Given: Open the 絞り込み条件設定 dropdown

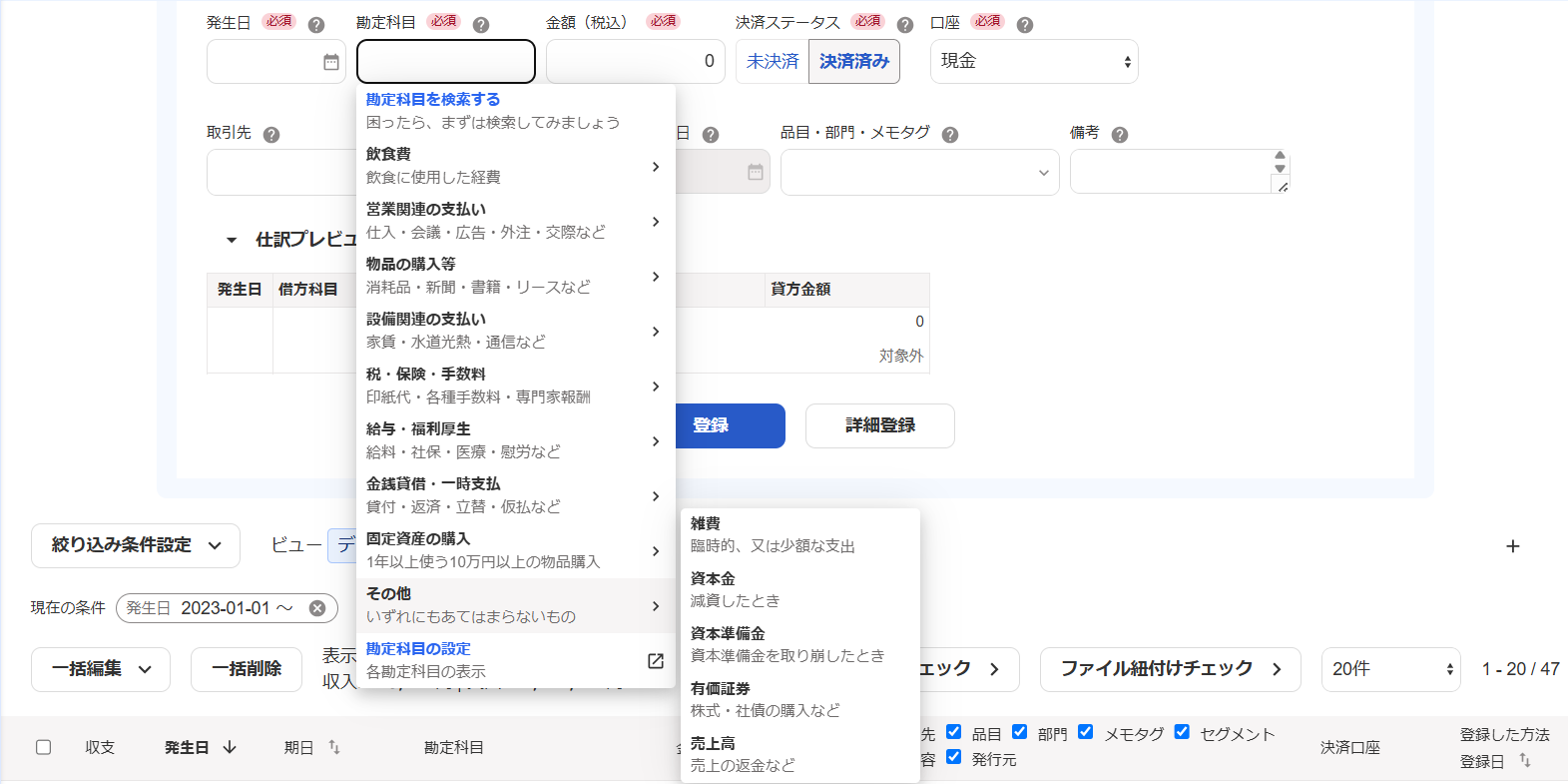Looking at the screenshot, I should [136, 545].
